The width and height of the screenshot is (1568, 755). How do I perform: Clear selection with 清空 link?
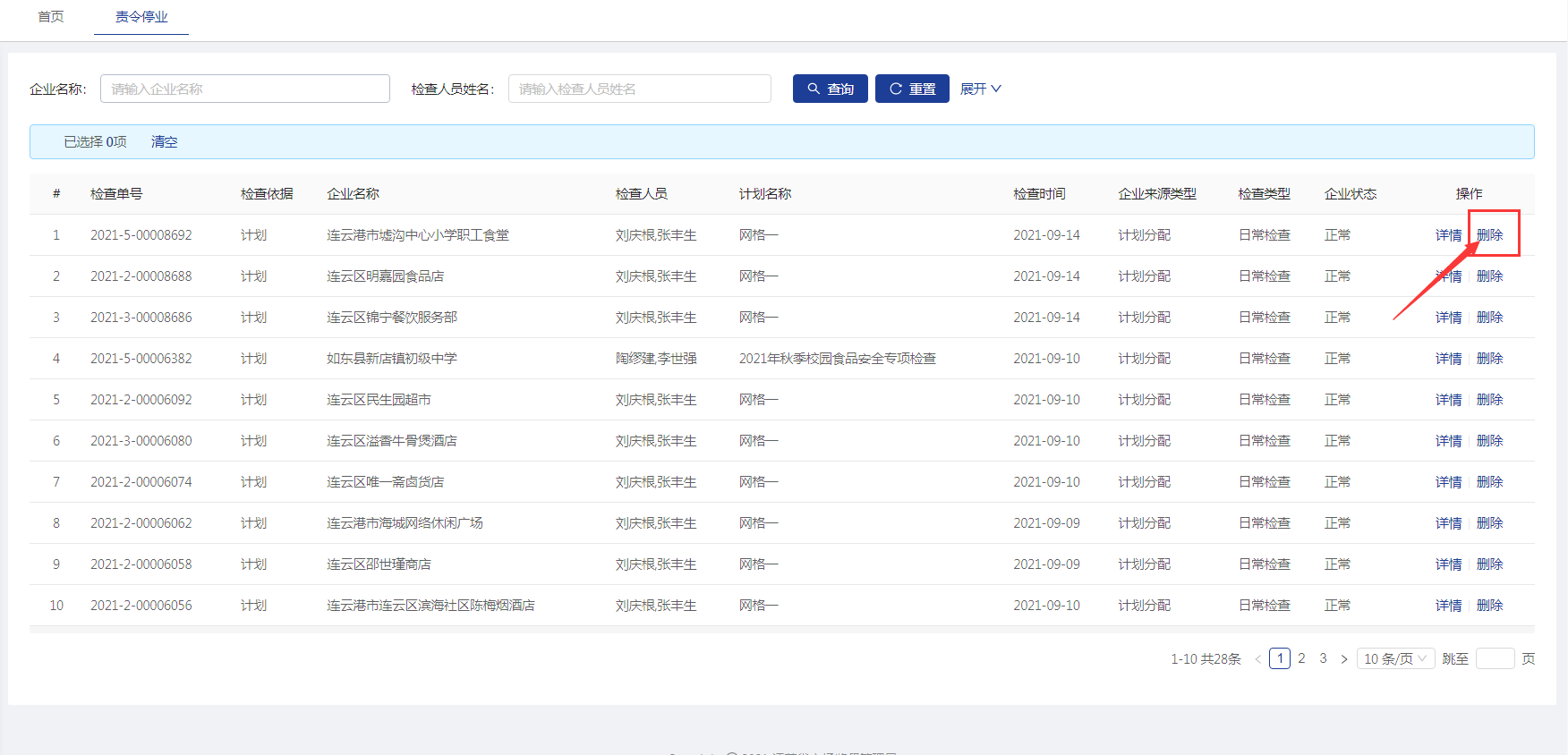pyautogui.click(x=164, y=141)
